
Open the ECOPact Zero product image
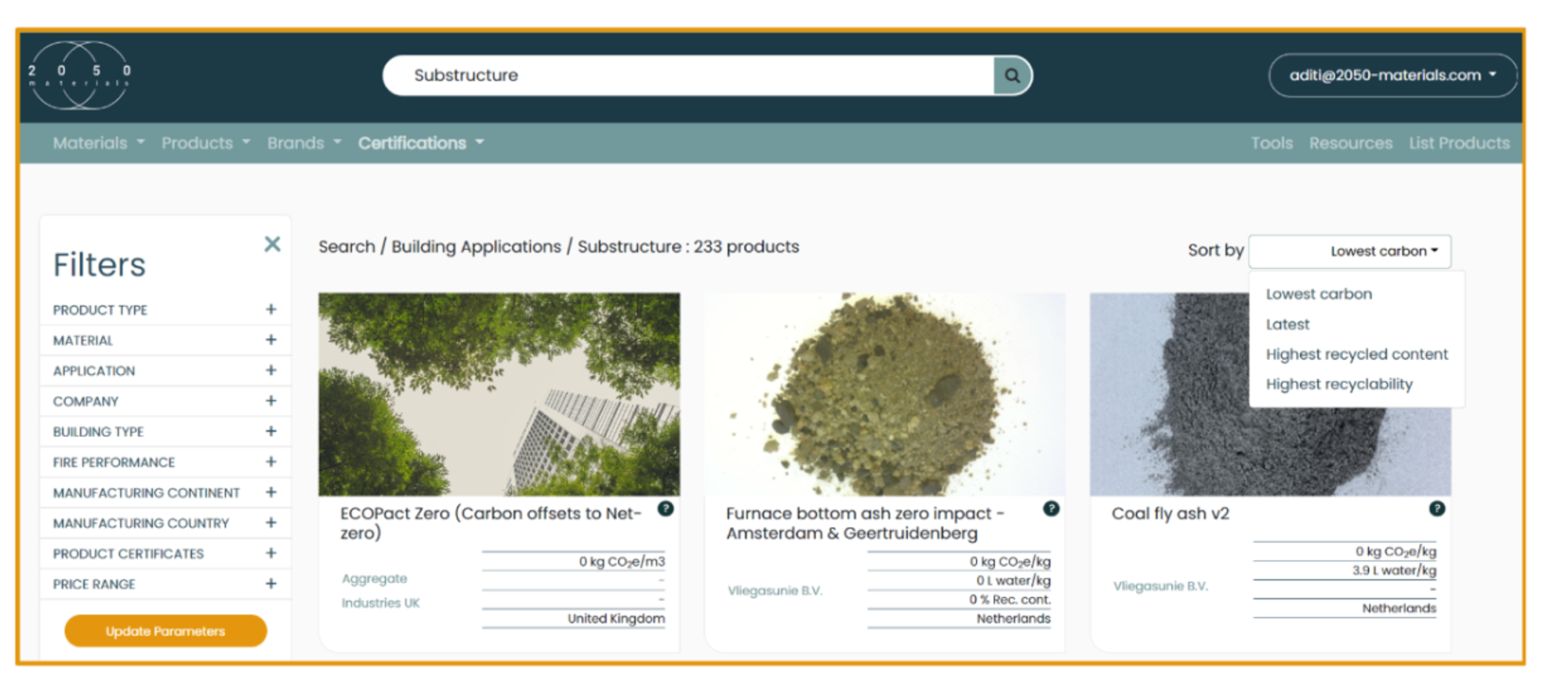[x=499, y=394]
